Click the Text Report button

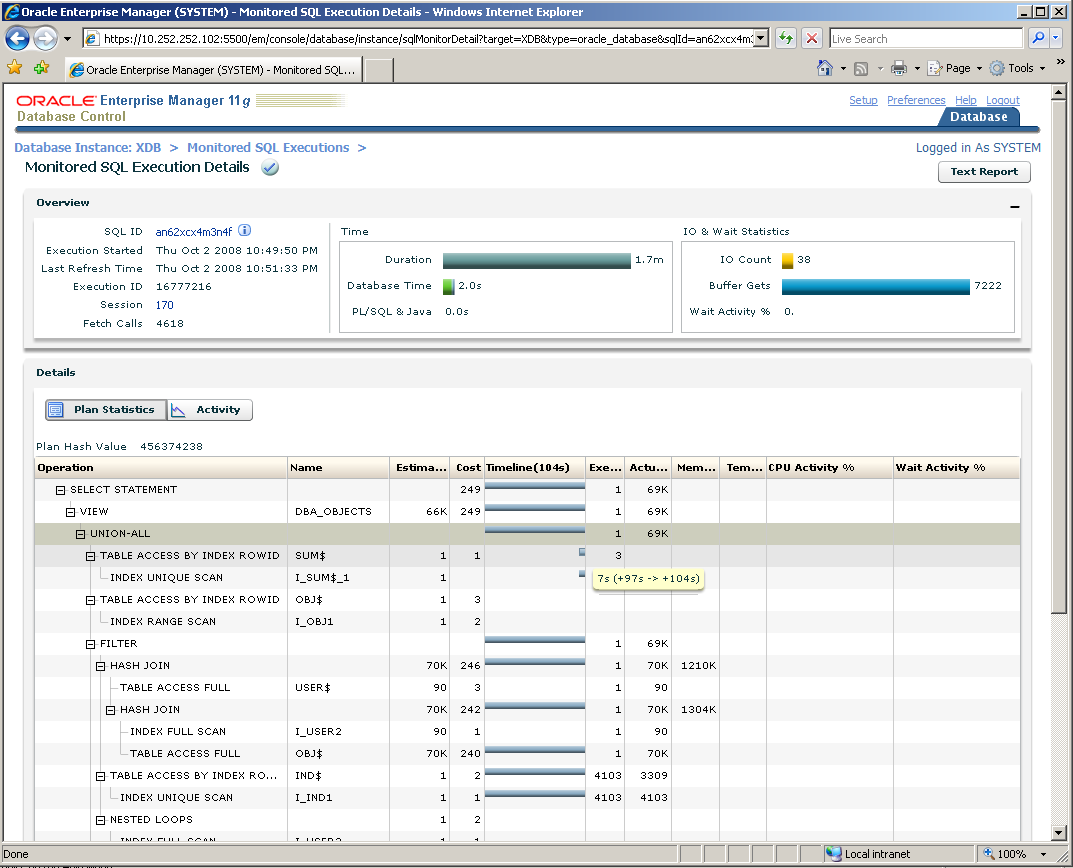tap(984, 172)
